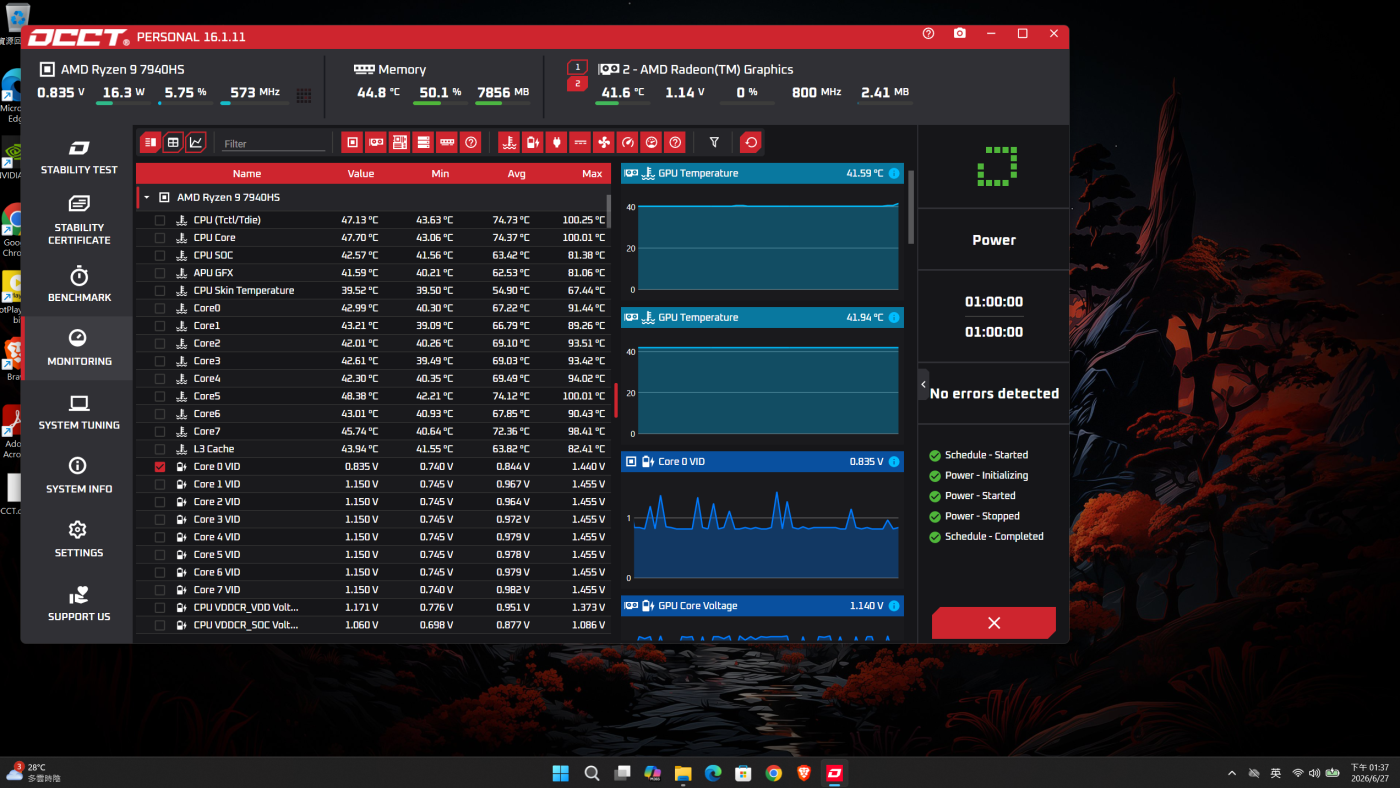Go to the Benchmark section
This screenshot has height=788, width=1400.
click(x=79, y=284)
